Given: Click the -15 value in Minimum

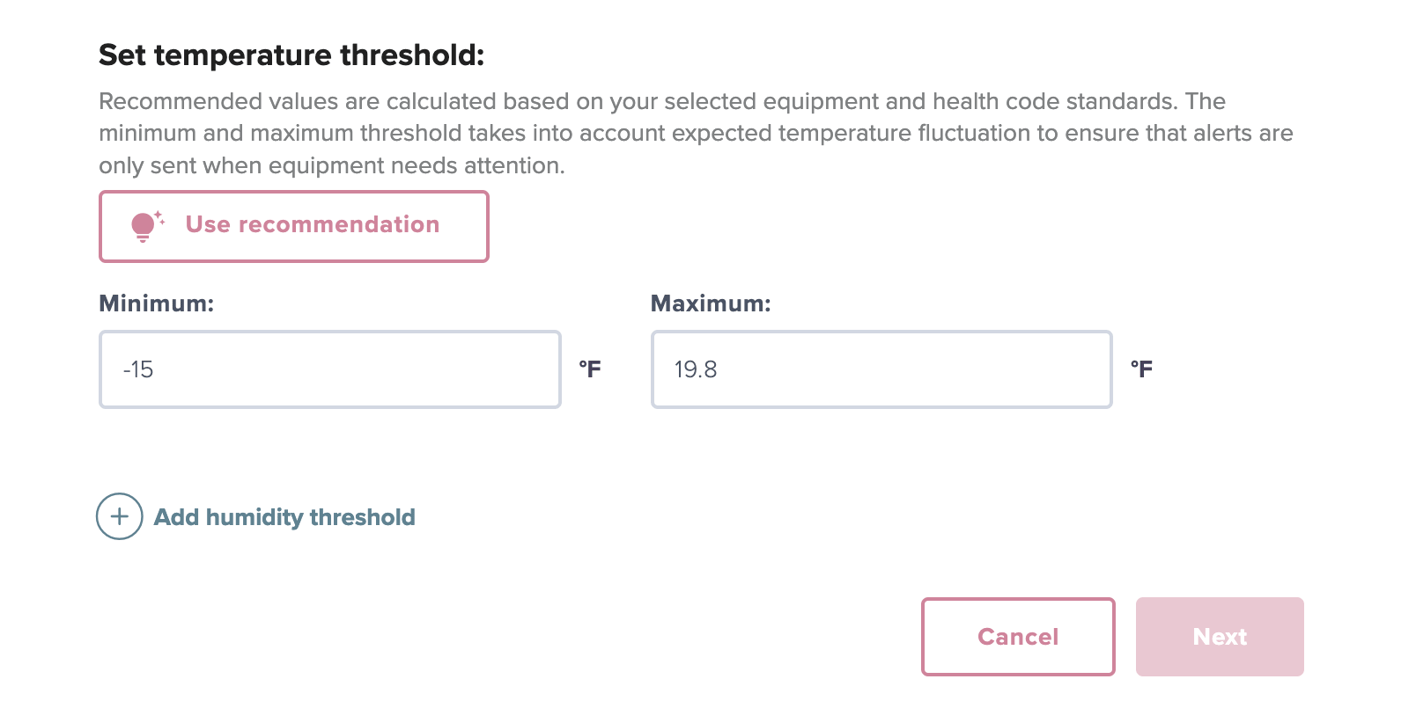Looking at the screenshot, I should tap(138, 370).
